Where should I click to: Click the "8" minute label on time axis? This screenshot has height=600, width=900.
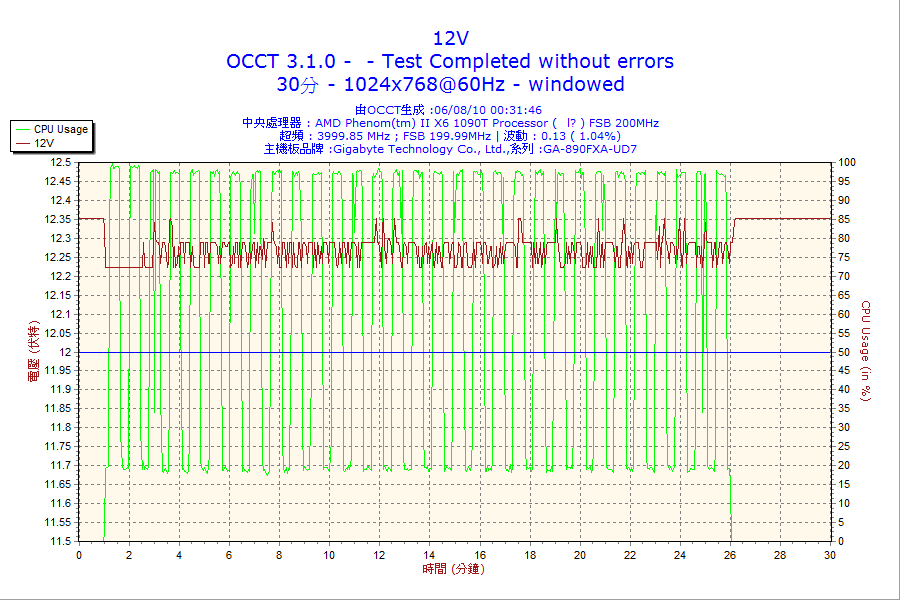click(x=279, y=555)
